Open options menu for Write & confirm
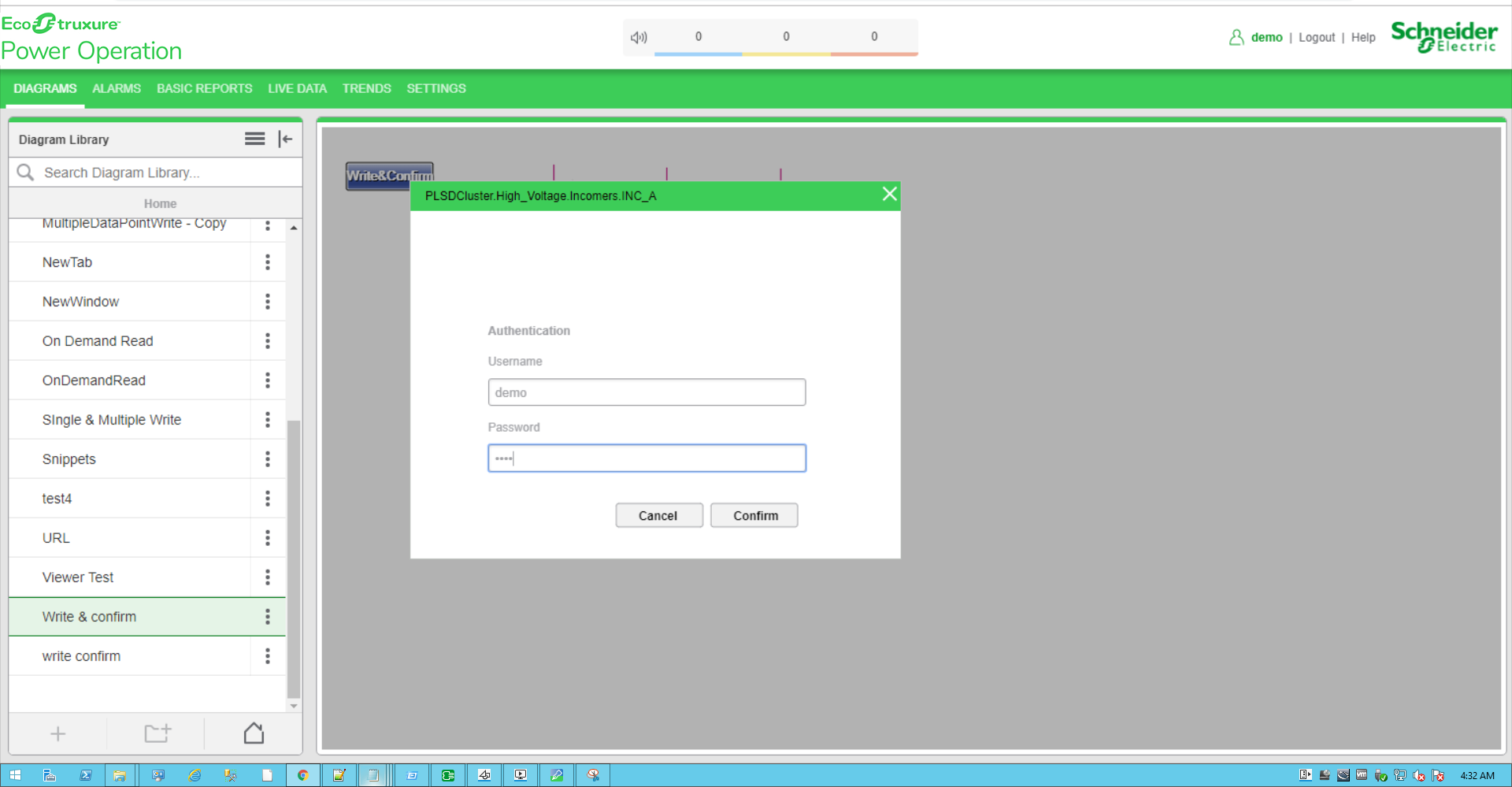The width and height of the screenshot is (1512, 787). tap(268, 617)
